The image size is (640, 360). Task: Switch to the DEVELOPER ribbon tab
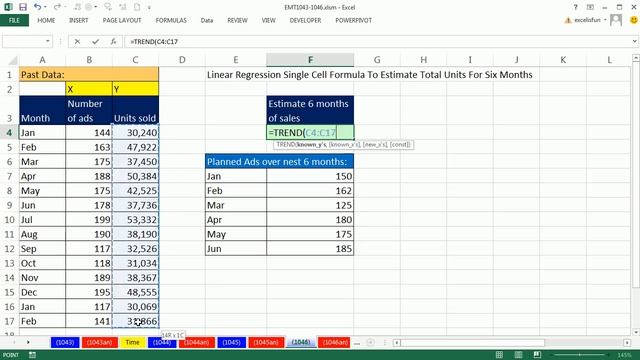coord(305,20)
